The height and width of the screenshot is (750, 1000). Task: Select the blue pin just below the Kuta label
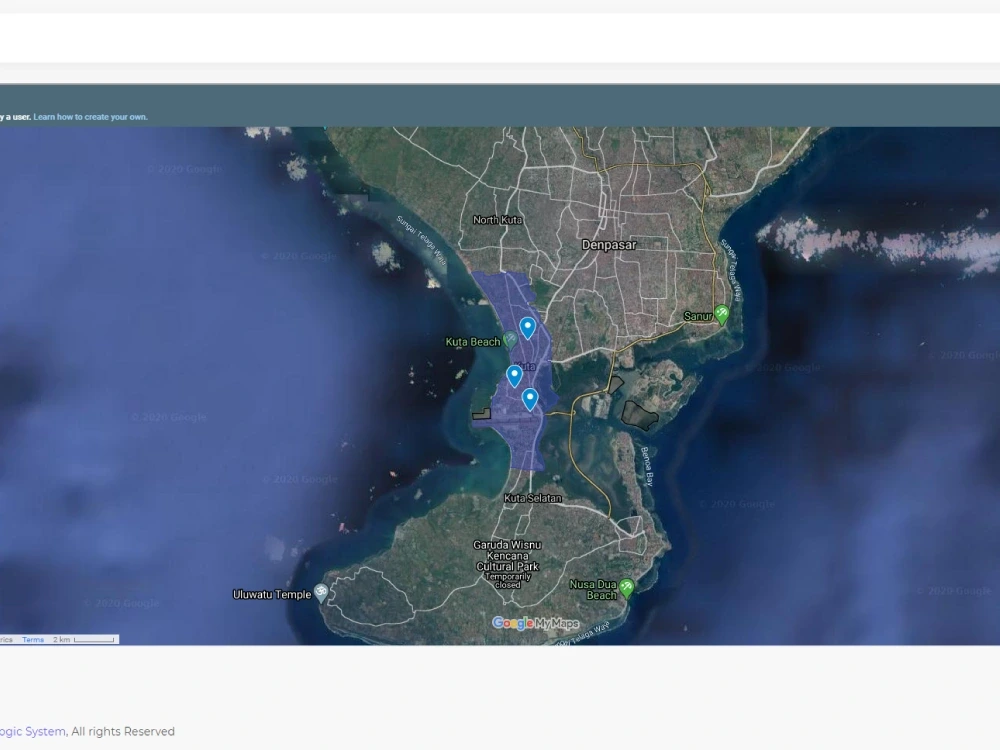[514, 376]
